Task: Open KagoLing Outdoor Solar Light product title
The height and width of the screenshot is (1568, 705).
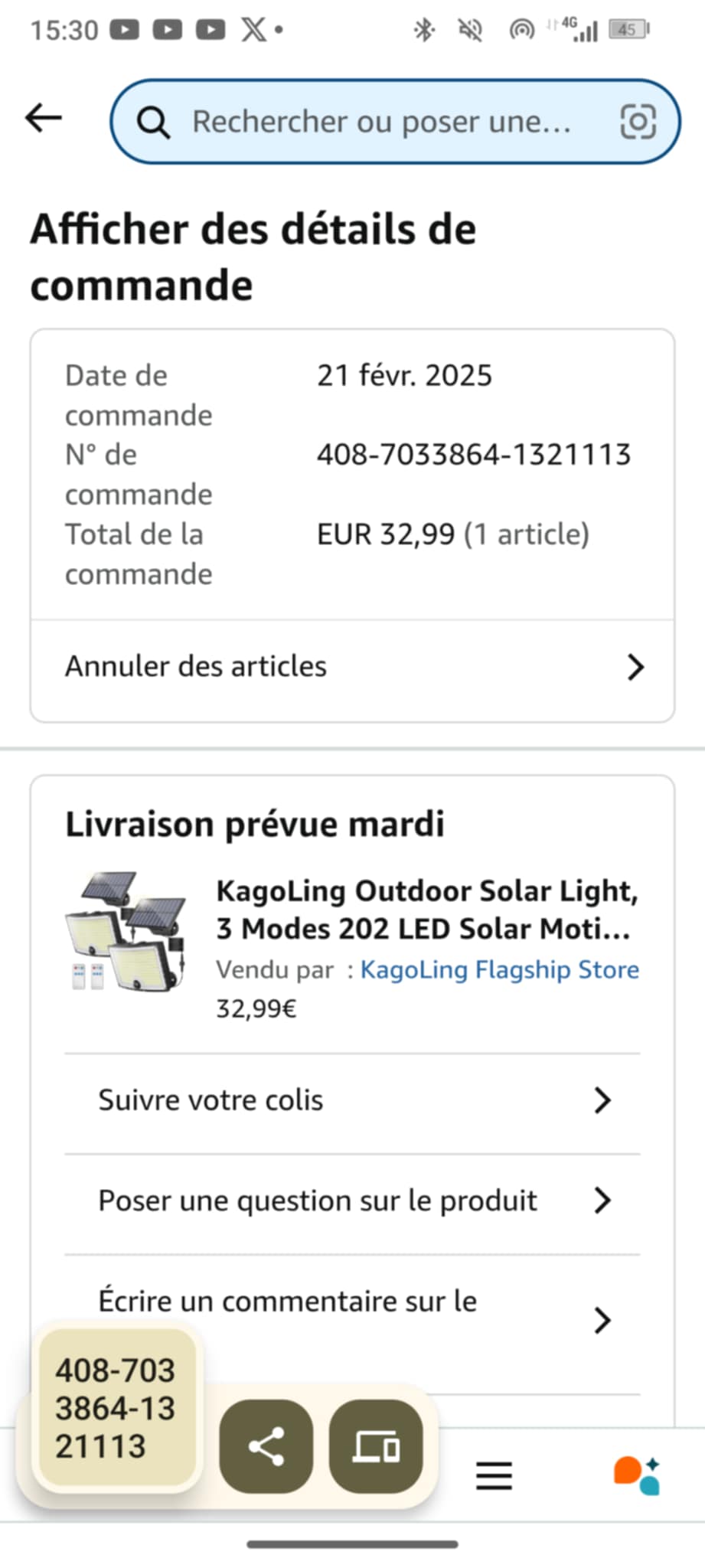Action: 426,910
